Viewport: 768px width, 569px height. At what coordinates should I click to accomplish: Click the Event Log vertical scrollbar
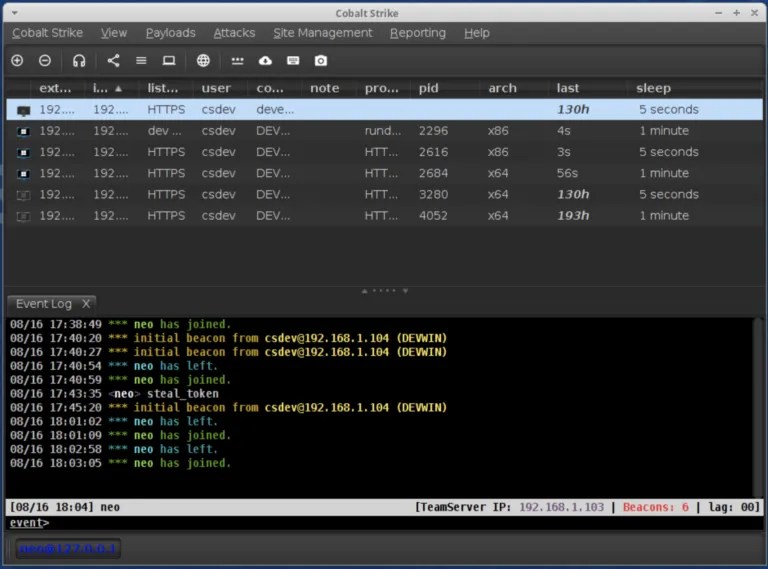coord(758,406)
